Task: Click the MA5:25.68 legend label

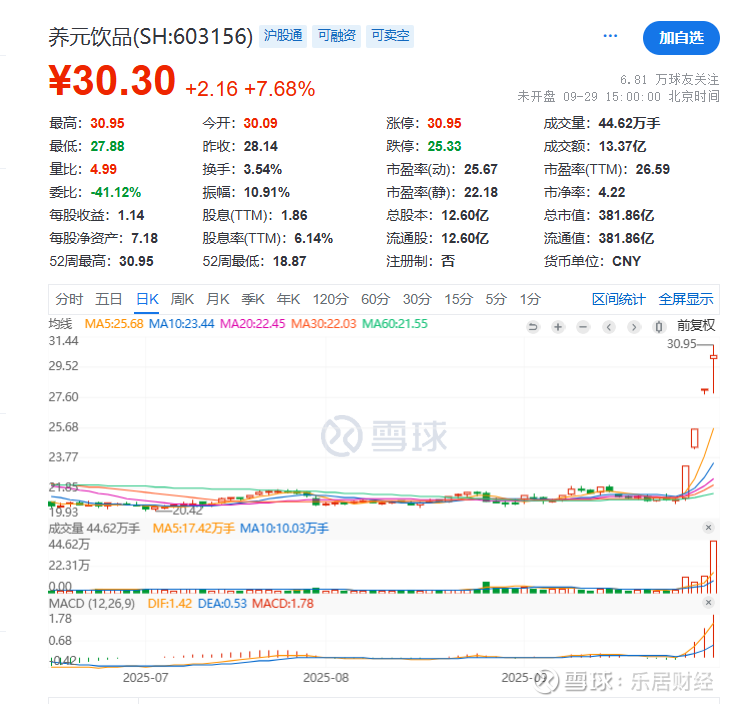Action: pos(114,324)
